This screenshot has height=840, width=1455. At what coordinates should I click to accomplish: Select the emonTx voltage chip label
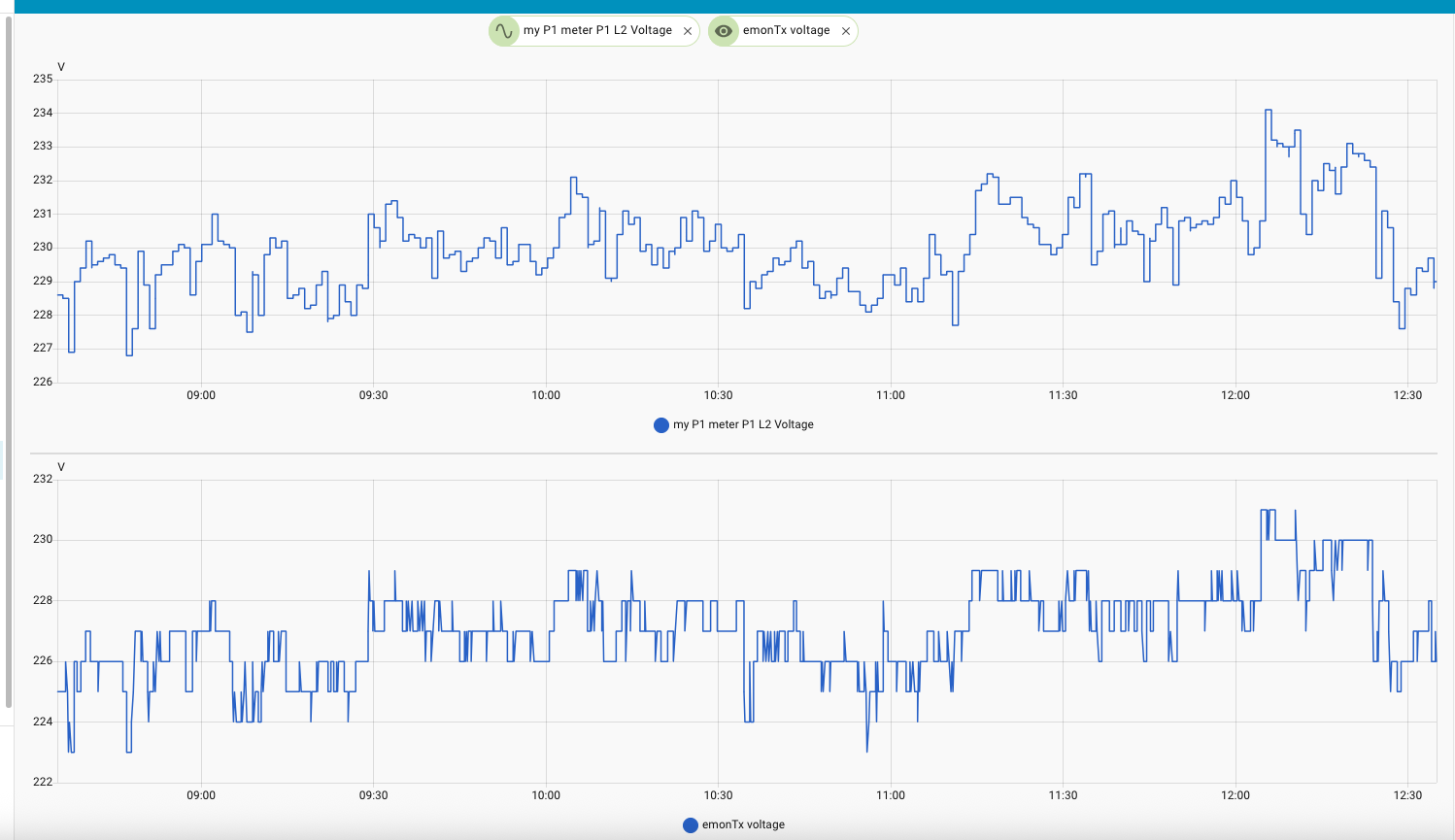pos(786,31)
